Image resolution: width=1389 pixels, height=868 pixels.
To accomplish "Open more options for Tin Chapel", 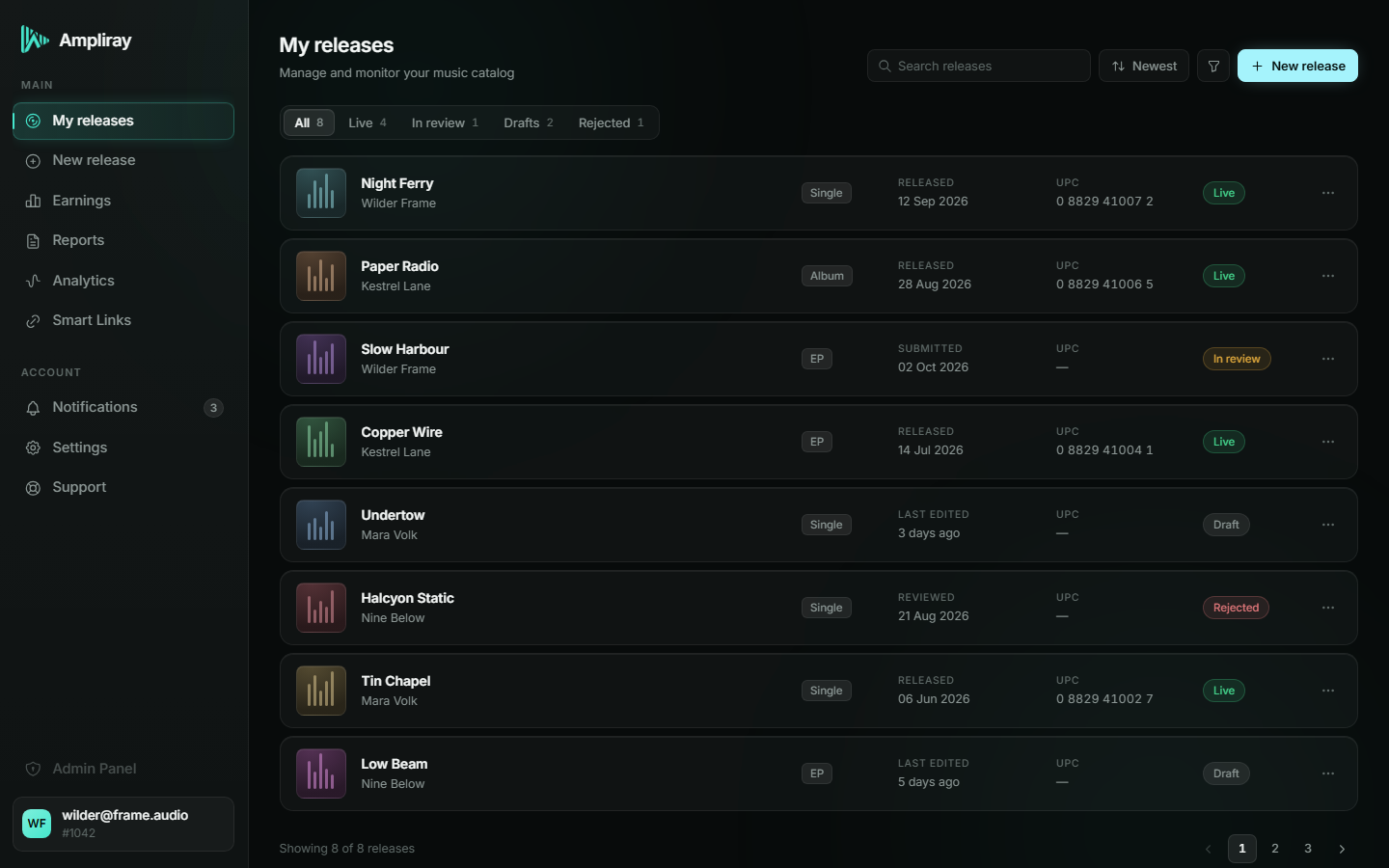I will (1328, 691).
